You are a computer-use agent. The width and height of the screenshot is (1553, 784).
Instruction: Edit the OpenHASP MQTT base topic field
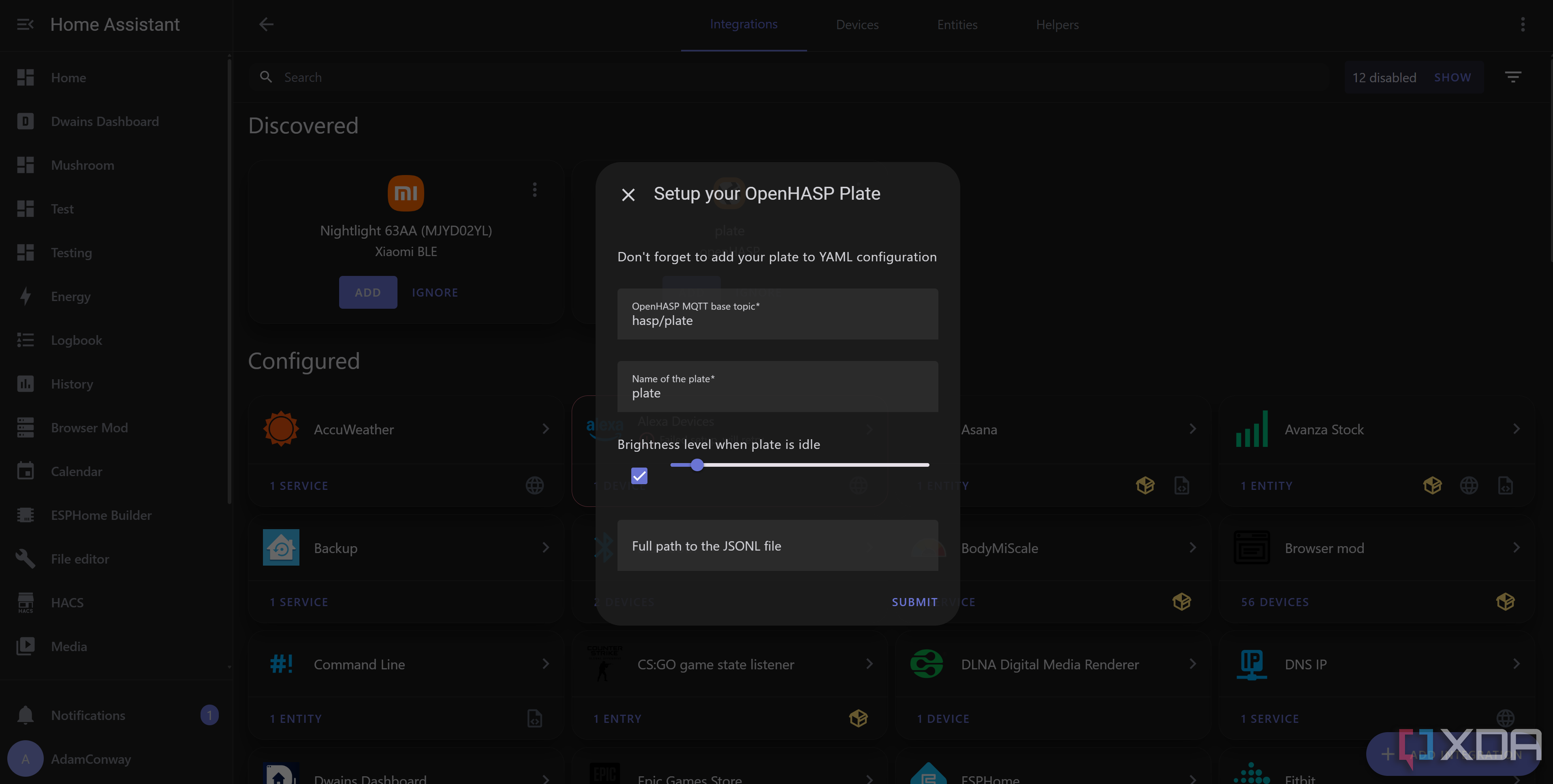[777, 314]
